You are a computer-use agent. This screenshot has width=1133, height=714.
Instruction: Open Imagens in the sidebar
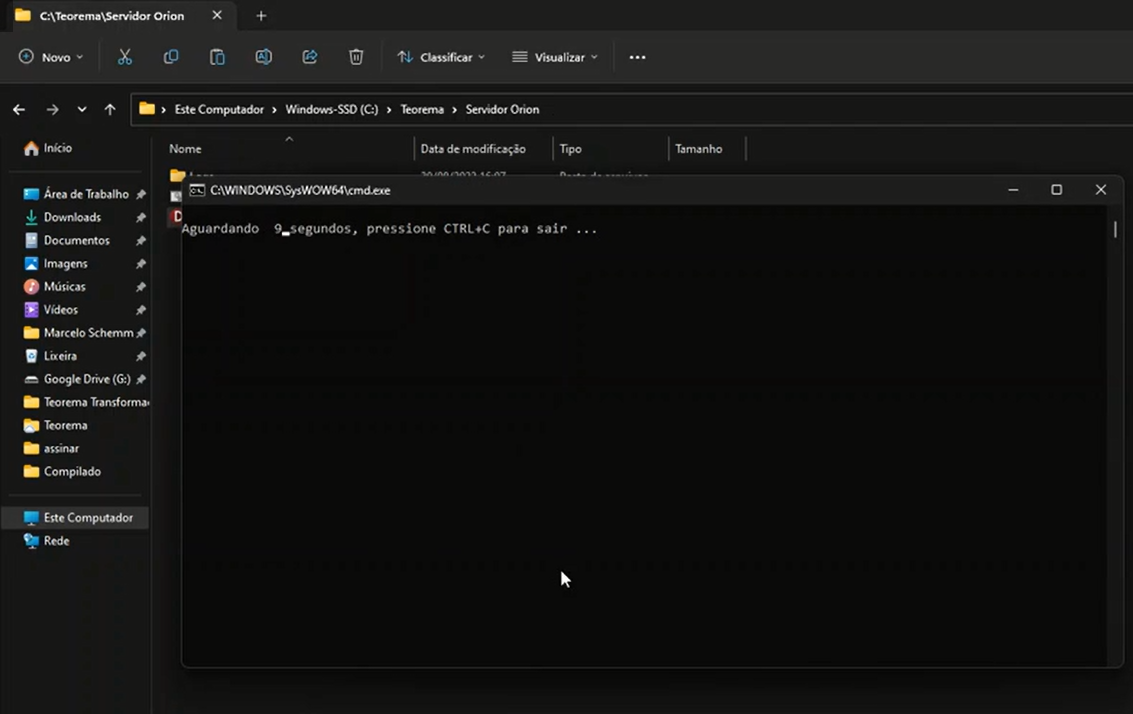tap(65, 263)
